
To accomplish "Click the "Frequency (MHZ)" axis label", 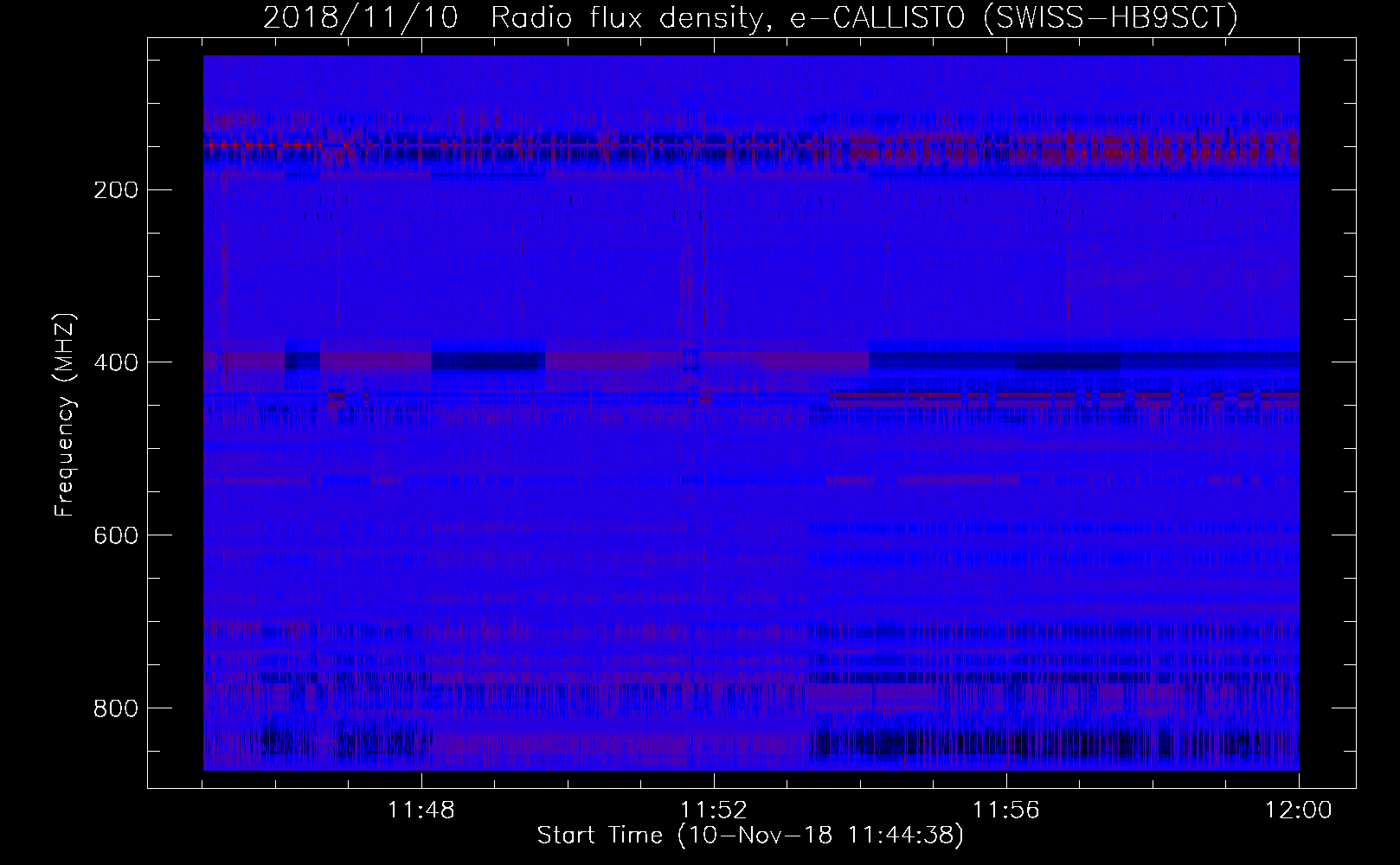I will click(65, 415).
